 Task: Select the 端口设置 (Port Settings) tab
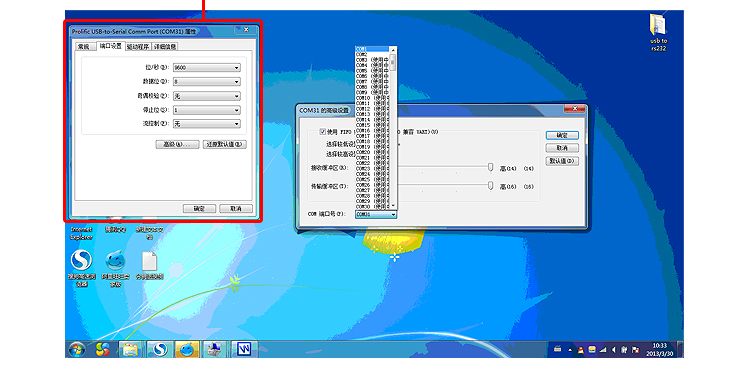[x=110, y=46]
